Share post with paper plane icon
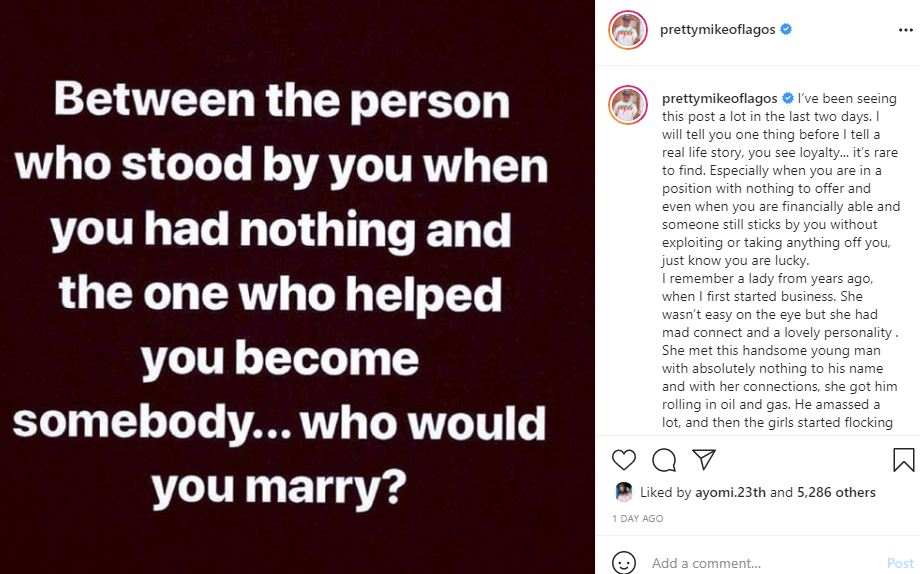 (703, 460)
